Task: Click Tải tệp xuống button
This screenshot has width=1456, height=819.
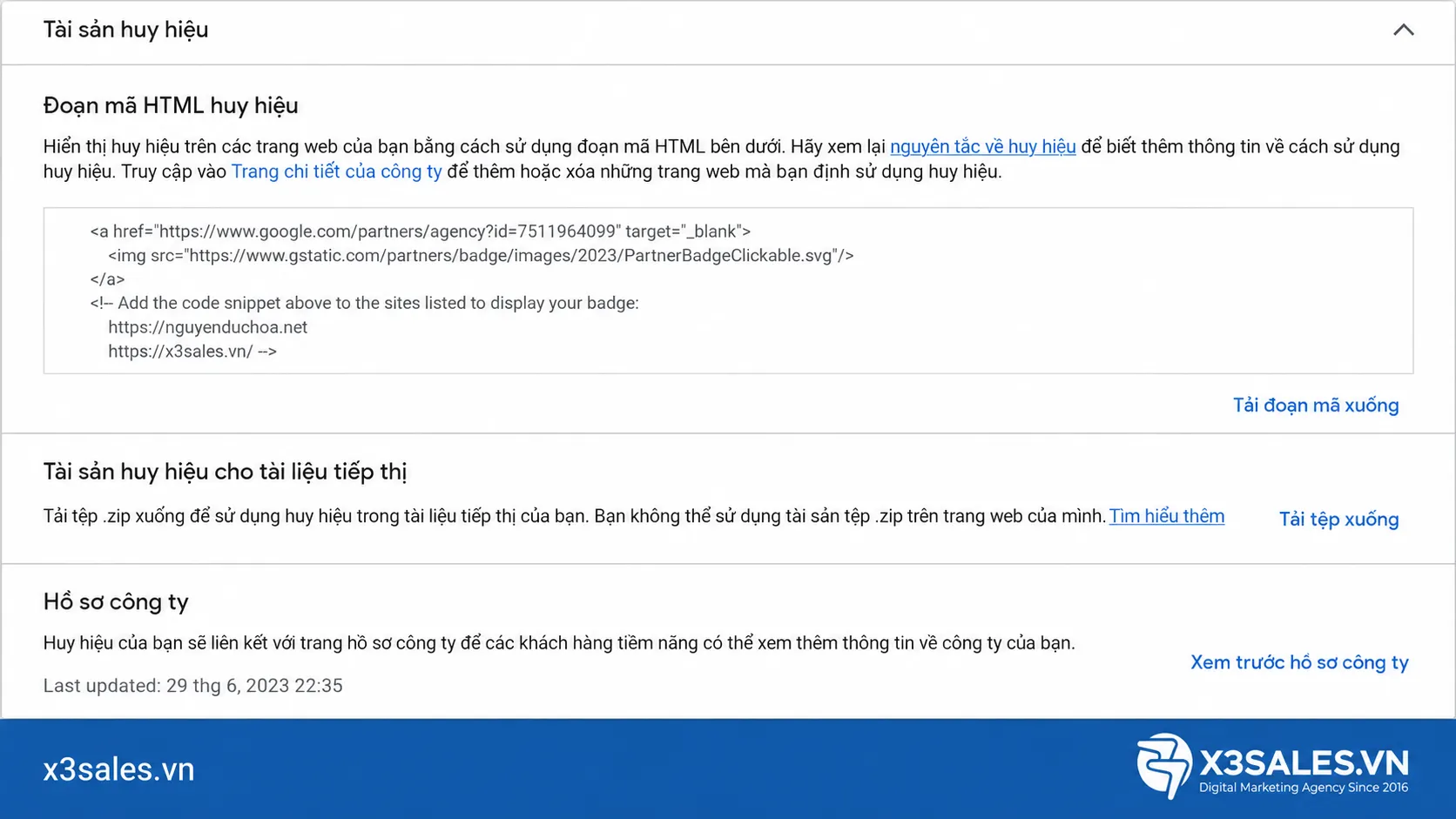Action: [1338, 520]
